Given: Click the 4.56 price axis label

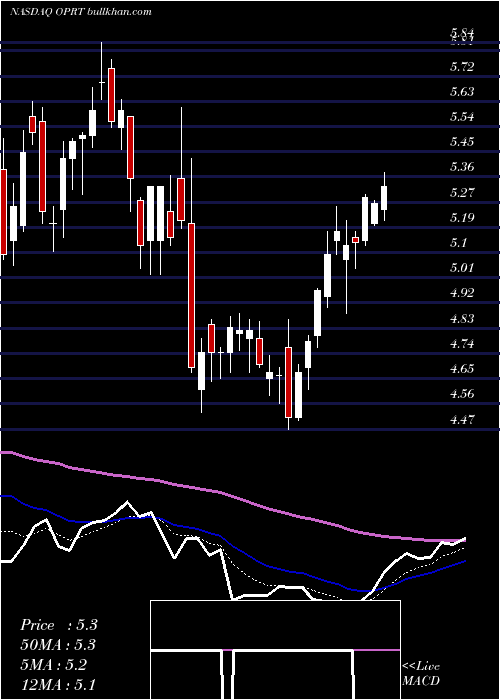Looking at the screenshot, I should click(462, 394).
